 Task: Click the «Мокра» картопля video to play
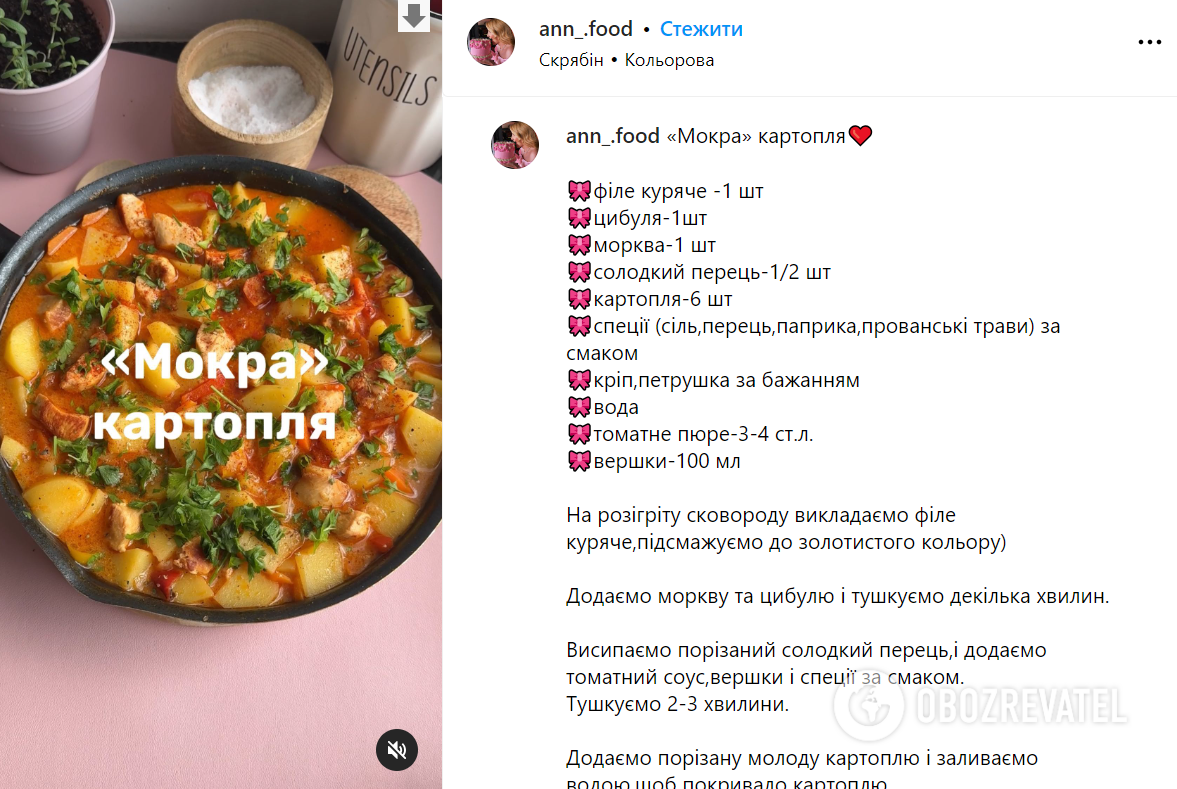(x=221, y=394)
